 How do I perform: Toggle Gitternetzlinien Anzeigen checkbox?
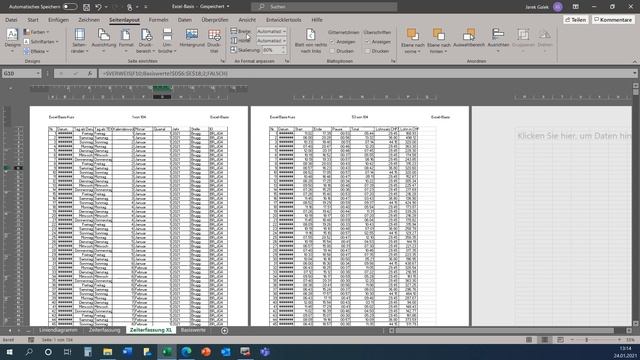332,42
